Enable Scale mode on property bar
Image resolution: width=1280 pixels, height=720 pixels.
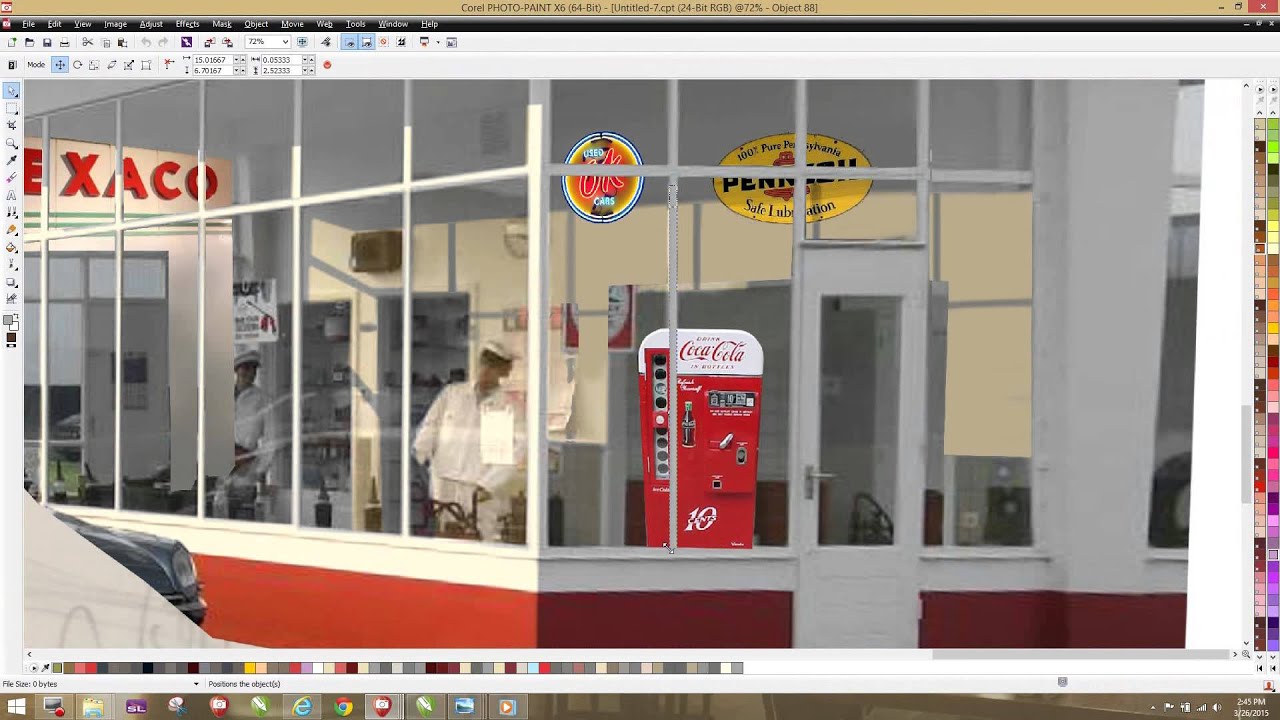click(94, 65)
